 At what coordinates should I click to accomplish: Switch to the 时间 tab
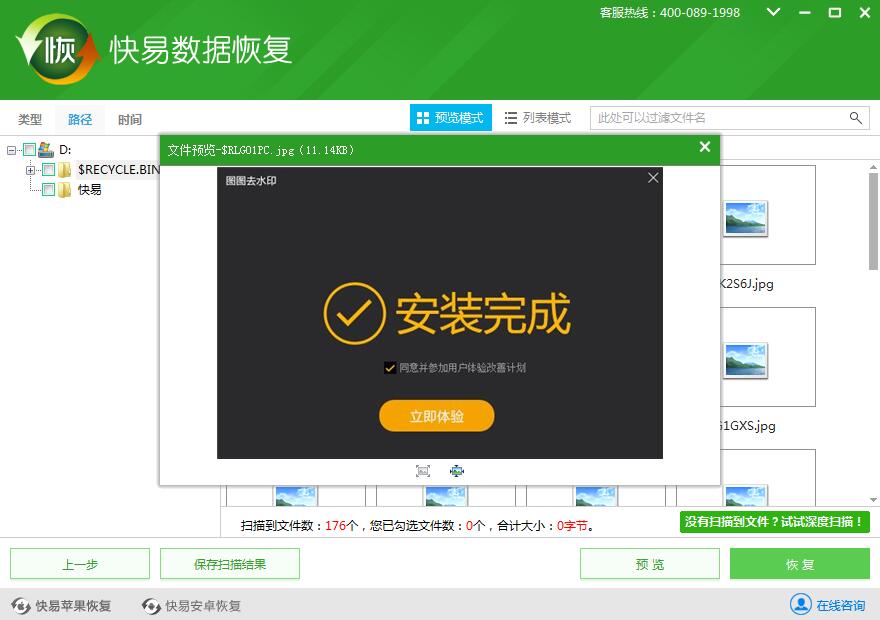pos(129,119)
